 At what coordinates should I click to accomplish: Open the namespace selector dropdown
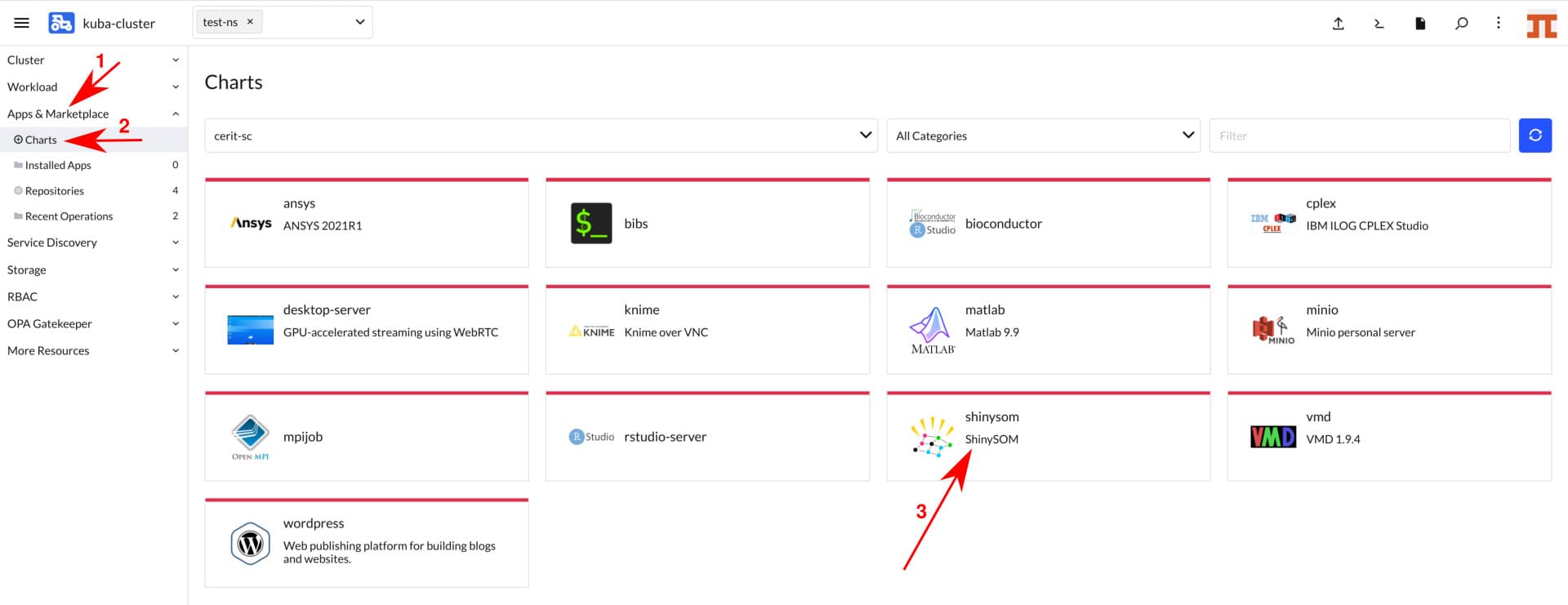tap(359, 22)
